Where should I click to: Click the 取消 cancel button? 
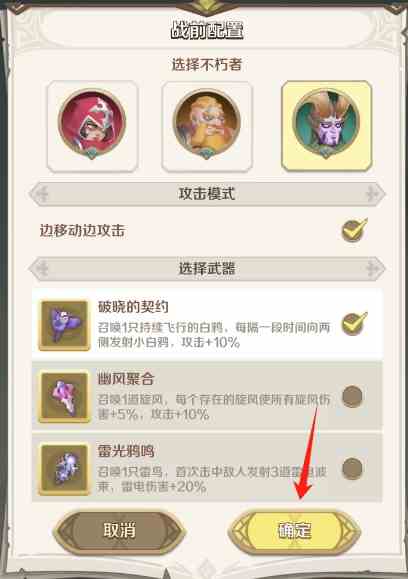click(119, 531)
